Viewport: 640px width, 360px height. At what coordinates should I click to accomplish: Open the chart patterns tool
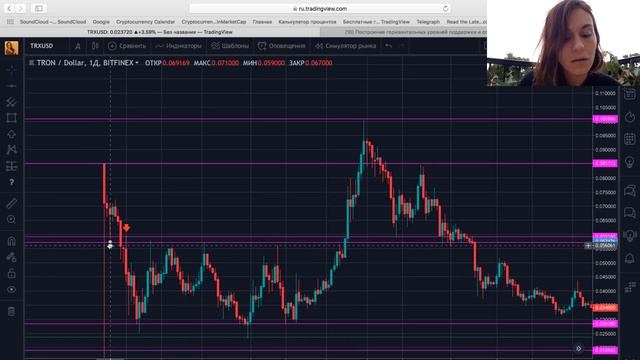(11, 150)
